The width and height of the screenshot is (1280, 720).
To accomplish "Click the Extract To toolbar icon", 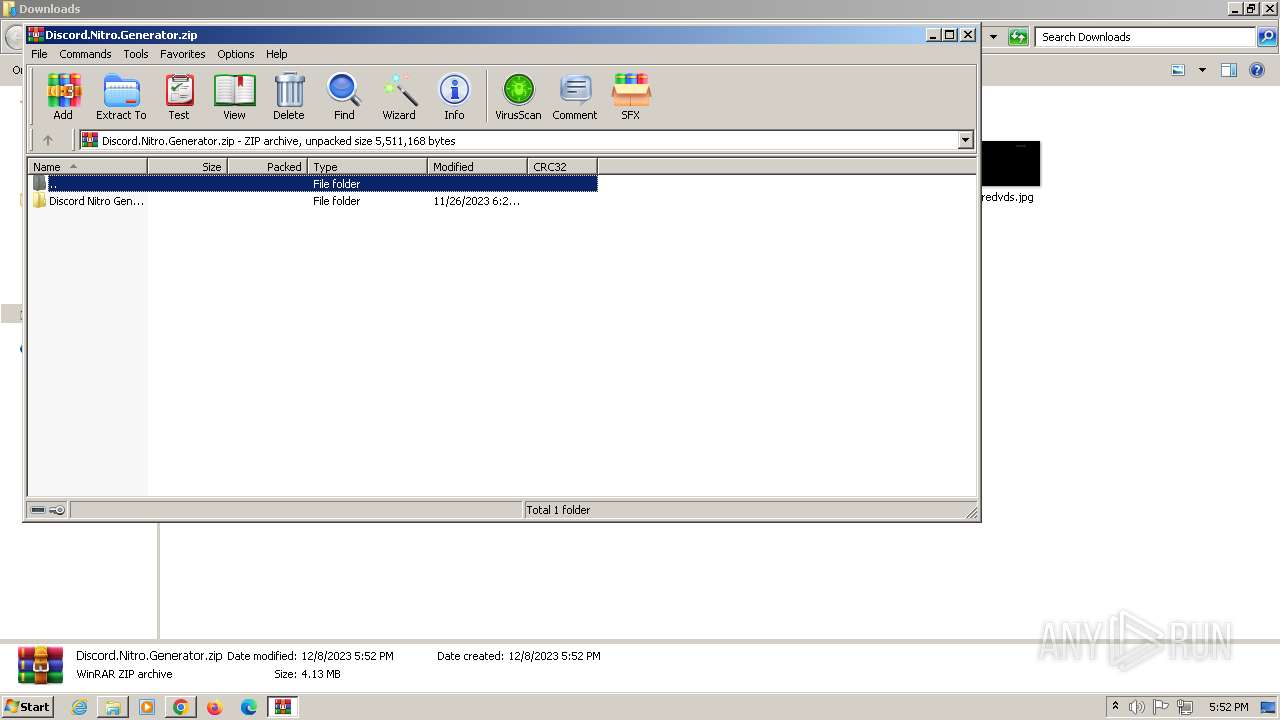I will pos(121,97).
